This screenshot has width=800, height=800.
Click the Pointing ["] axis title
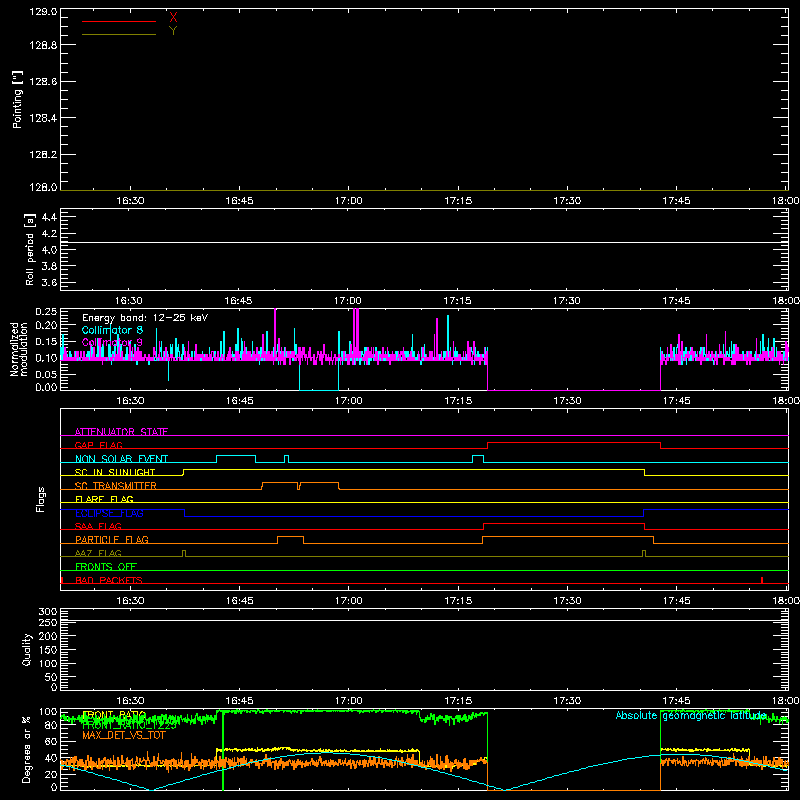[17, 99]
